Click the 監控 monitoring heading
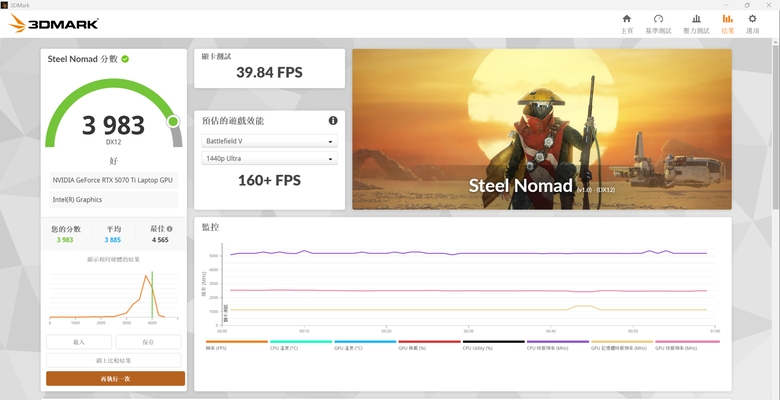 [x=210, y=227]
